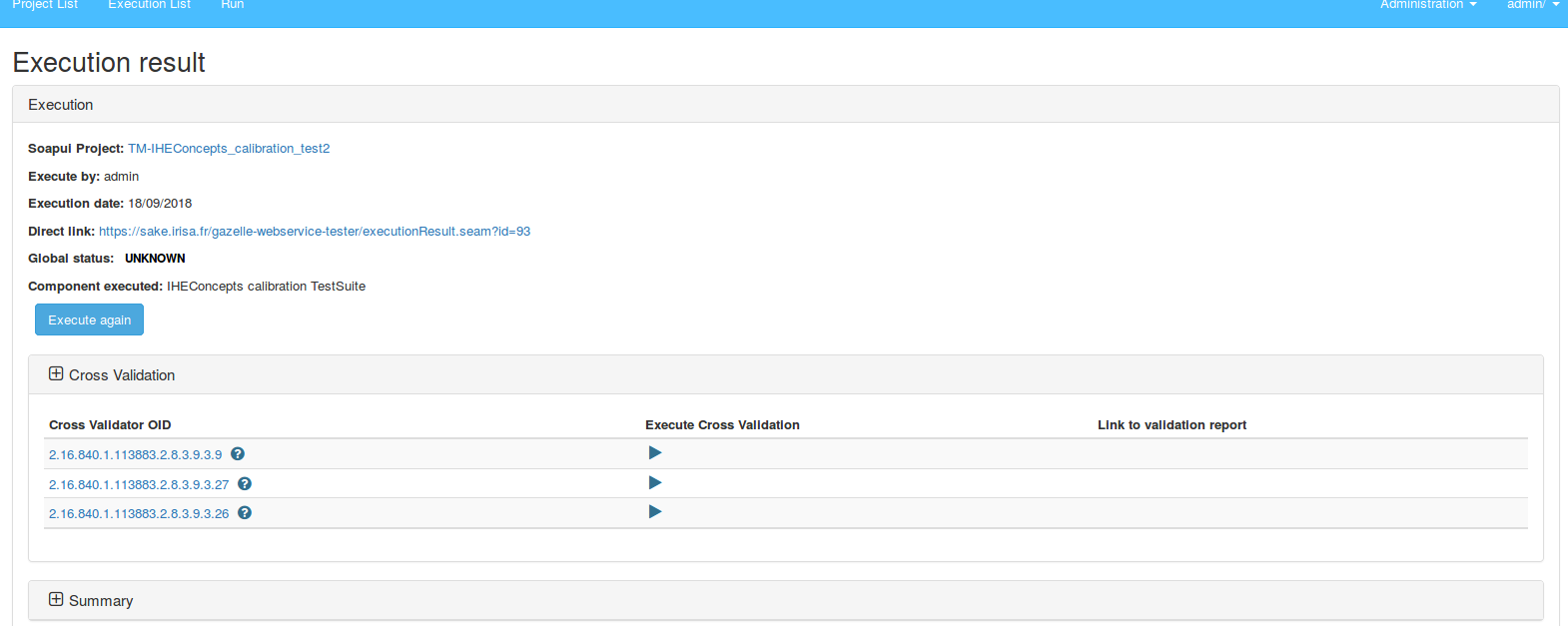Collapse the Cross Validation panel

click(56, 374)
